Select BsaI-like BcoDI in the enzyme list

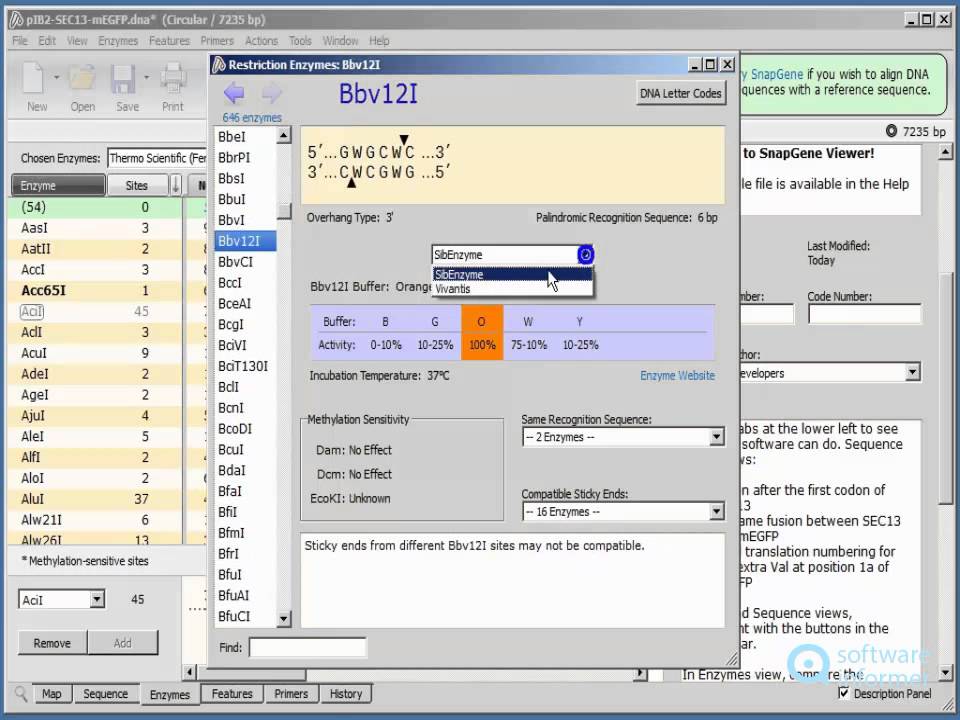[x=245, y=429]
